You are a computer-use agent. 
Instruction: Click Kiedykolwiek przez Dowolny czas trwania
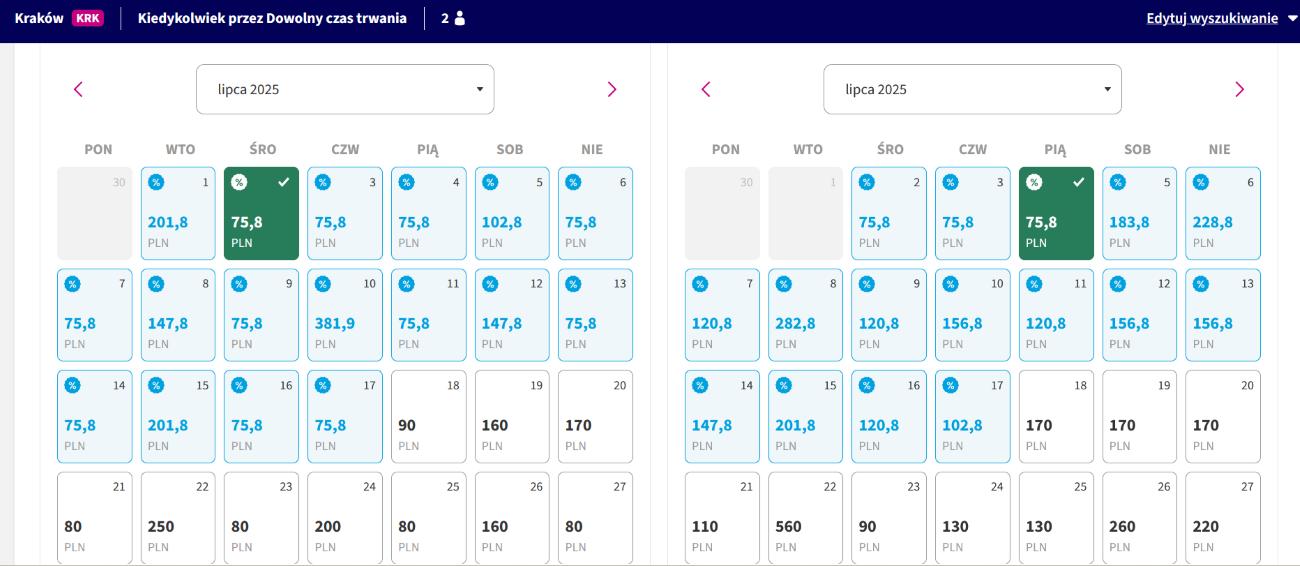coord(272,18)
